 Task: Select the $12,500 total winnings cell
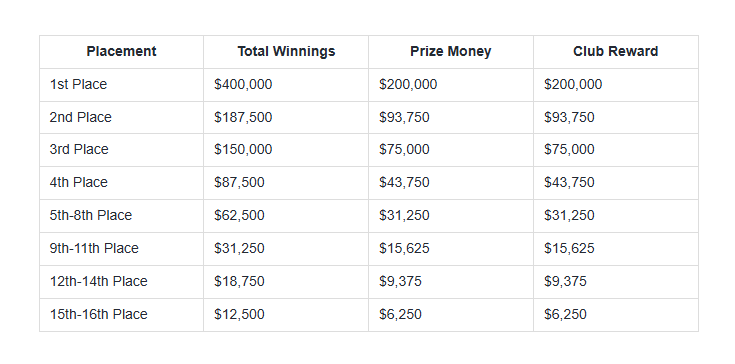click(x=286, y=315)
